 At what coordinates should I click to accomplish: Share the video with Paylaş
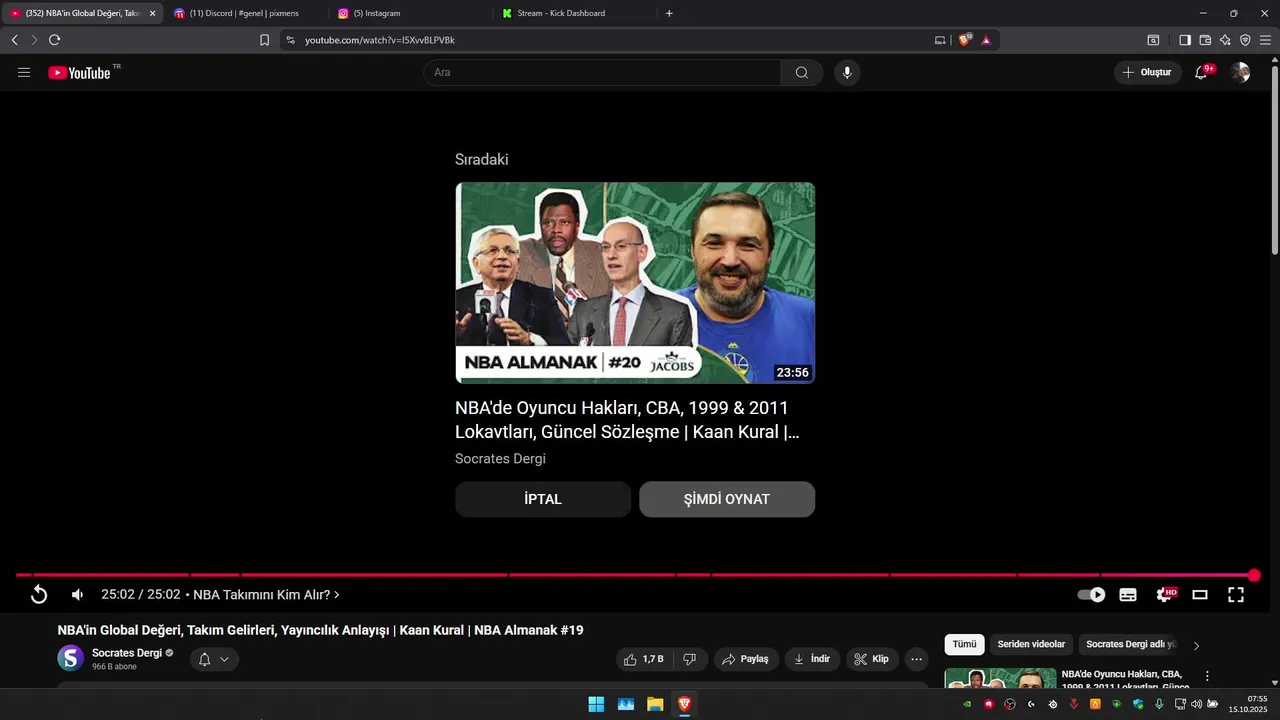point(746,659)
